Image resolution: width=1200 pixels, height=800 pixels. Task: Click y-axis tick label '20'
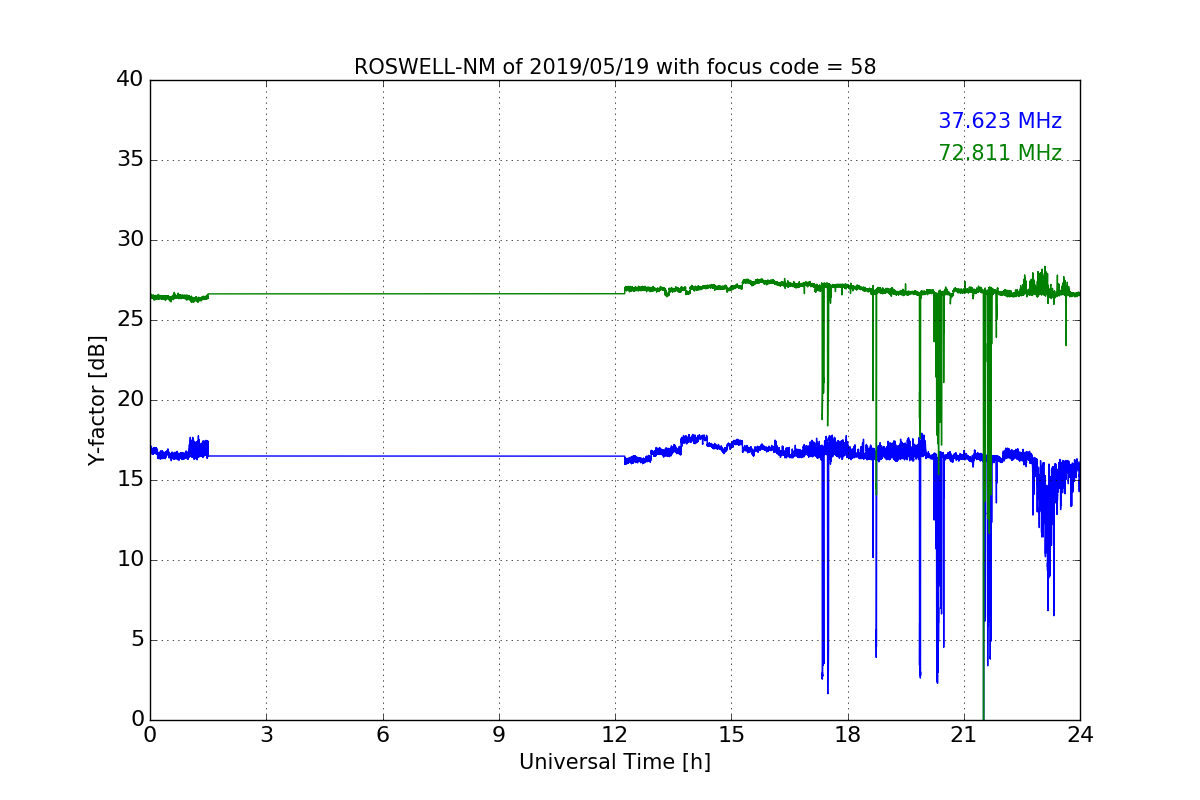click(130, 400)
